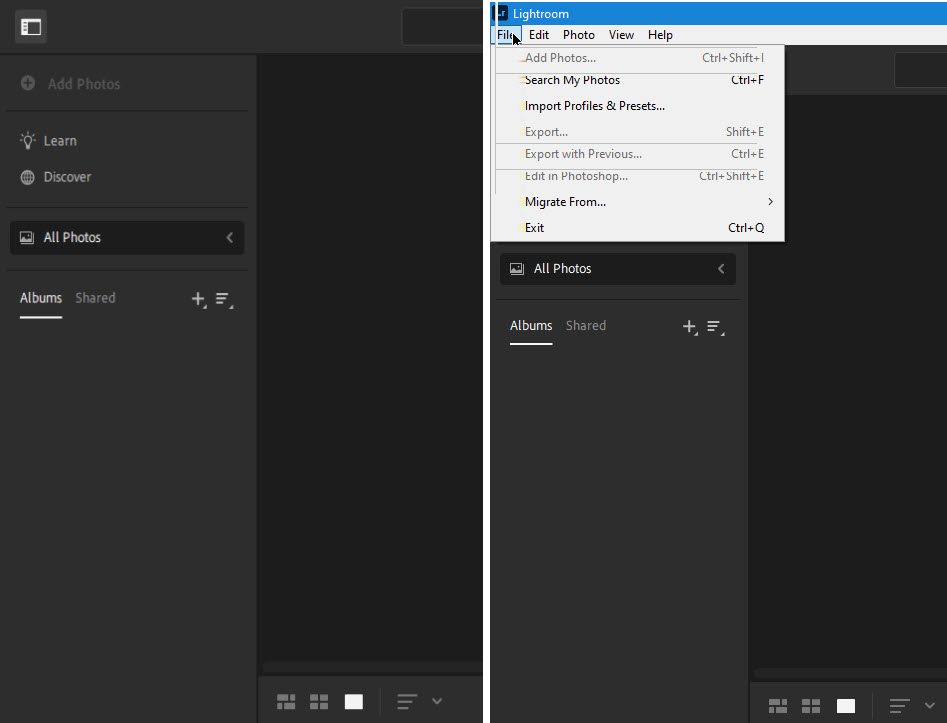
Task: Open the Edit menu
Action: [x=539, y=34]
